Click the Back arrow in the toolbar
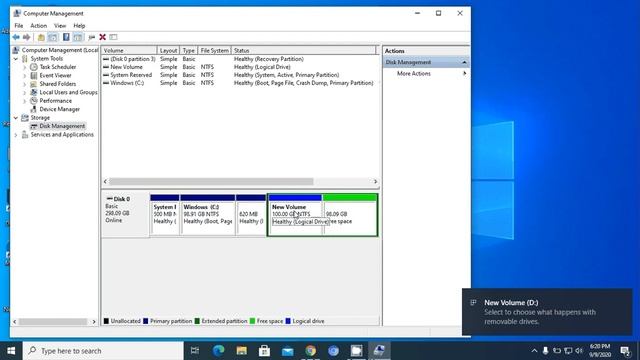Viewport: 640px width, 360px height. (16, 37)
